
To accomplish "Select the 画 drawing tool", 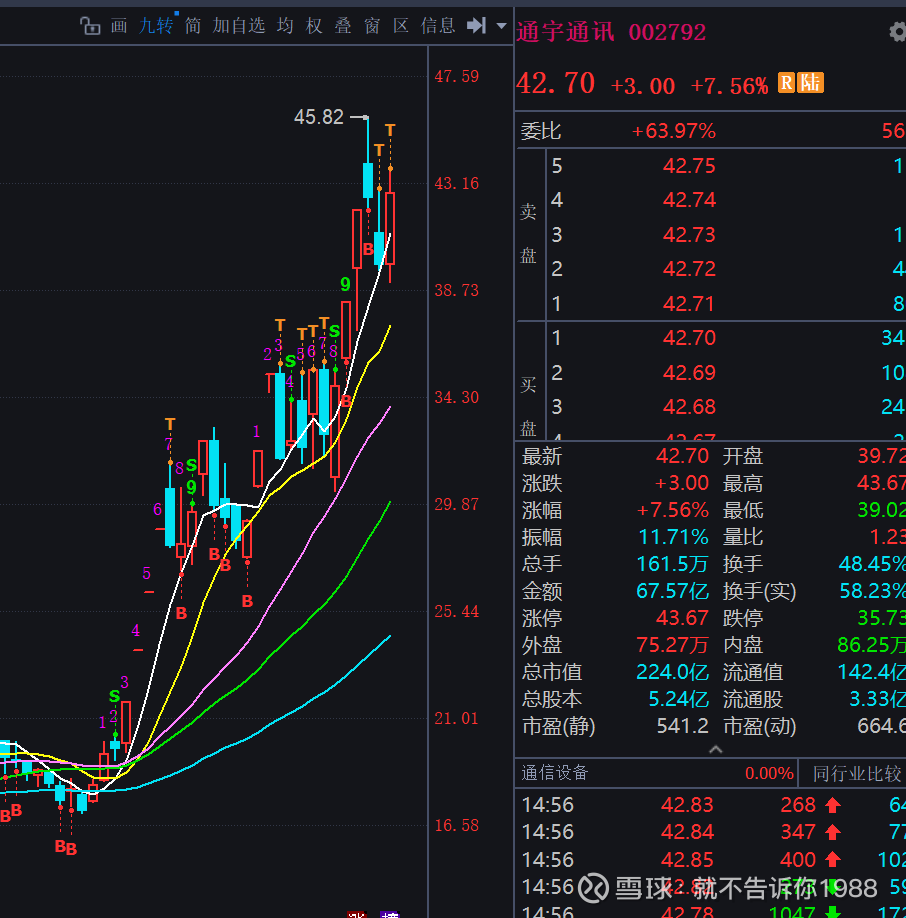I will (119, 26).
